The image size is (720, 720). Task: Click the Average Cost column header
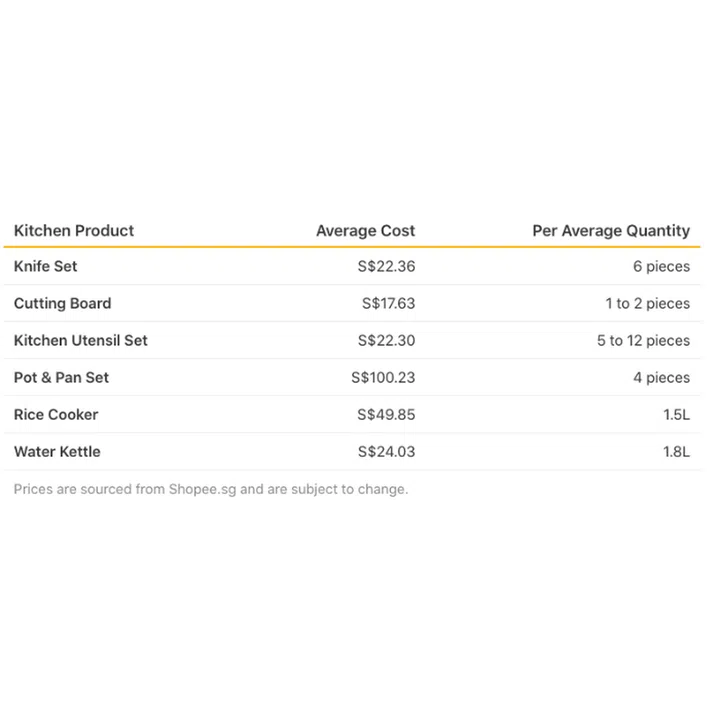tap(365, 231)
